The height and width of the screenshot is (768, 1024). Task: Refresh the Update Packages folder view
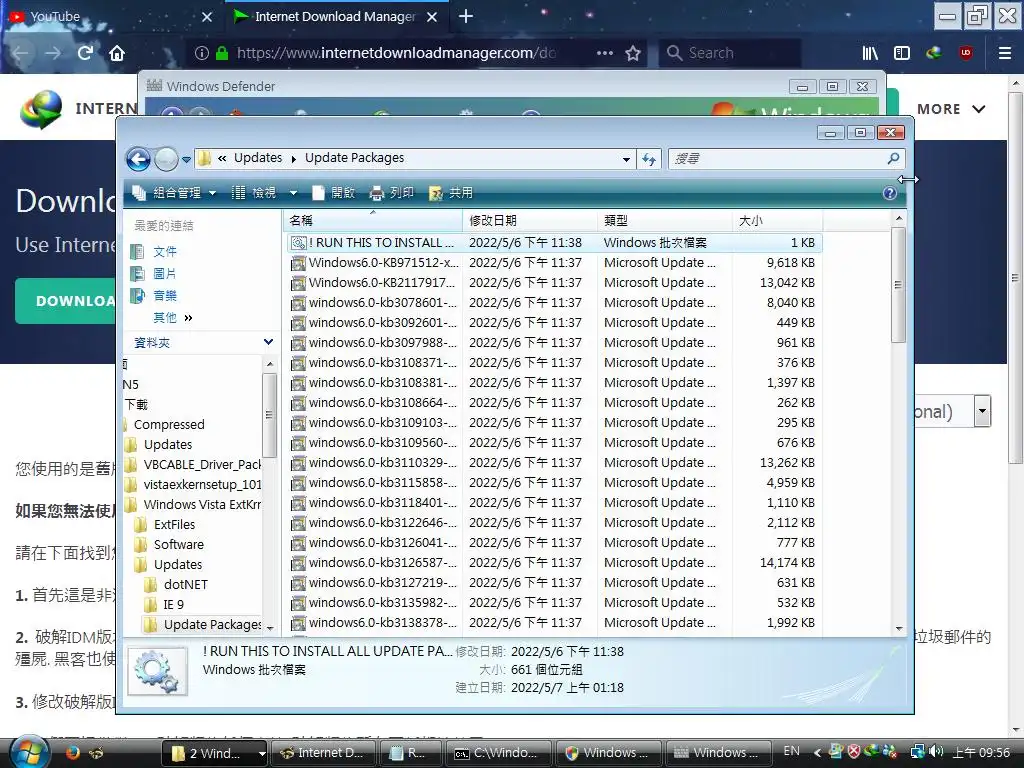(x=648, y=159)
